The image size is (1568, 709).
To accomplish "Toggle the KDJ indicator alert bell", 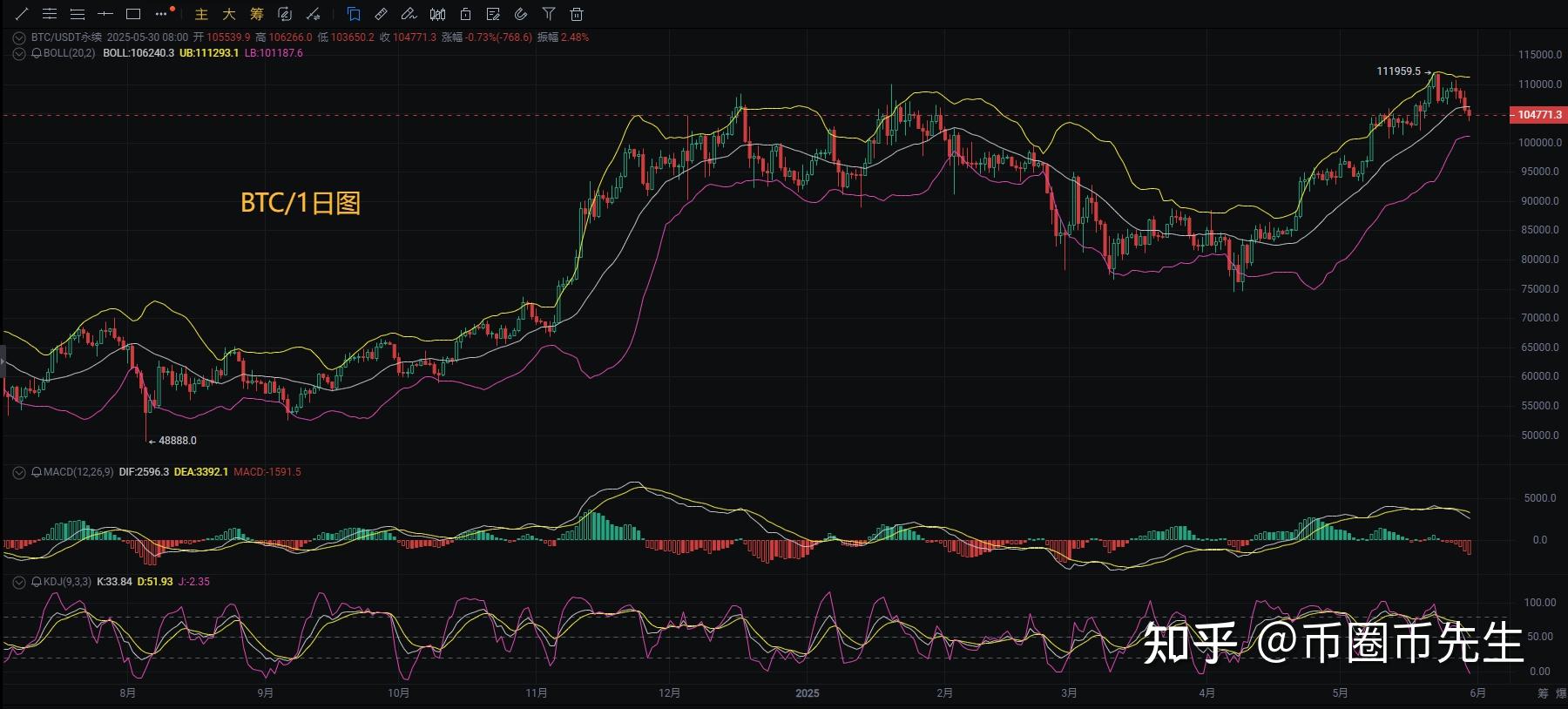I will click(37, 582).
